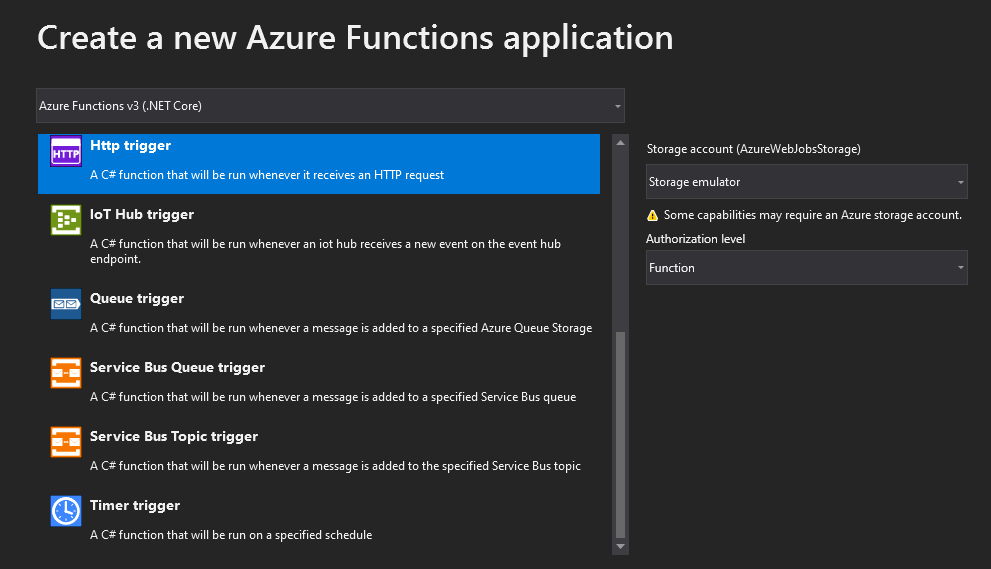
Task: Select the "Service Bus Topic trigger" title
Action: (x=174, y=436)
